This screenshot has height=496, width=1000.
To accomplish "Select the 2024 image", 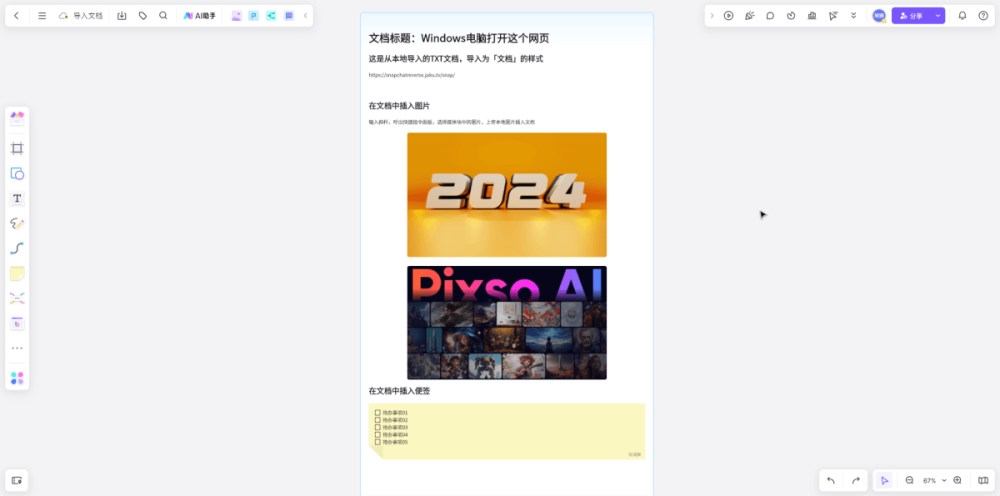I will [507, 195].
